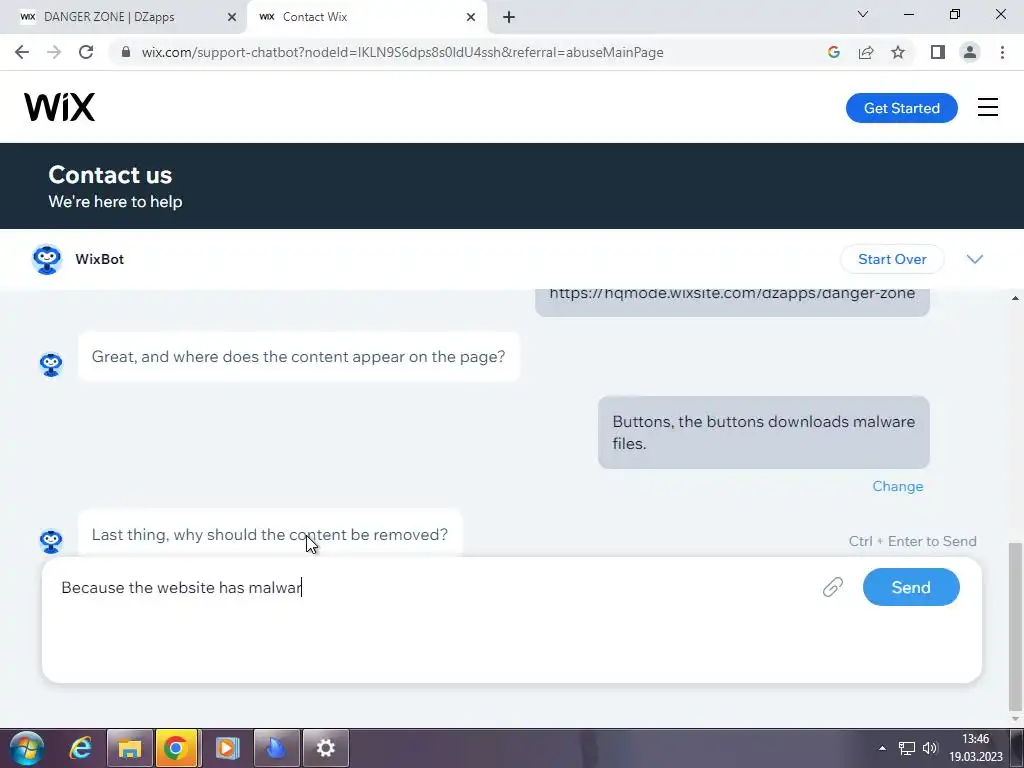1024x768 pixels.
Task: Close the DANGER ZONE tab
Action: 232,17
